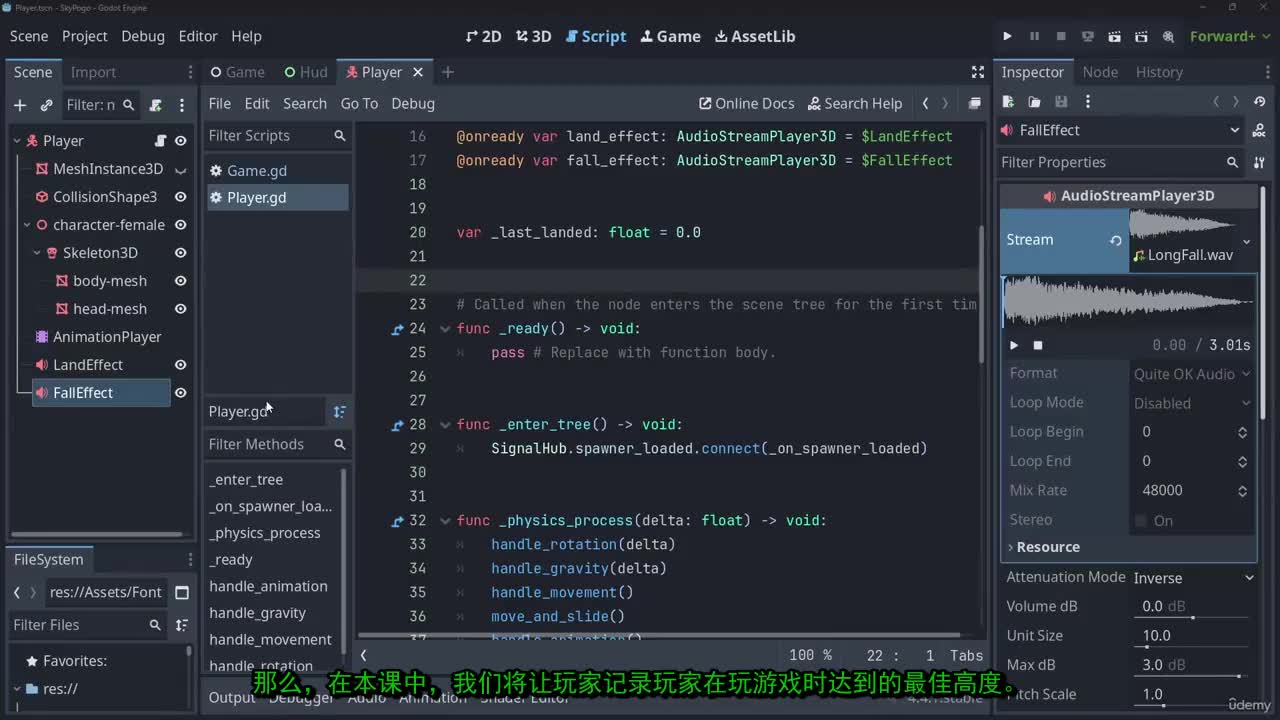Play the LongFall.wav audio preview
This screenshot has width=1280, height=720.
click(x=1014, y=345)
